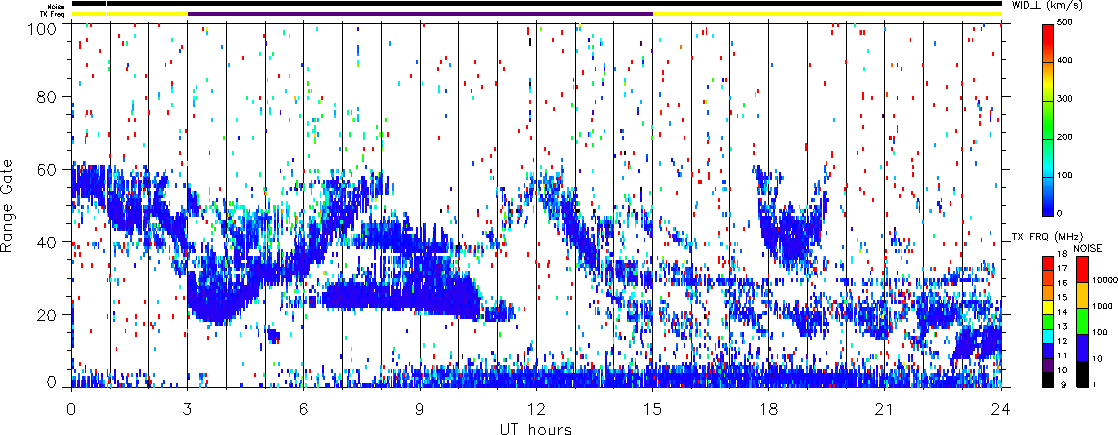Click the small 'Noise' label at top left
Viewport: 1118px width, 435px height.
58,6
